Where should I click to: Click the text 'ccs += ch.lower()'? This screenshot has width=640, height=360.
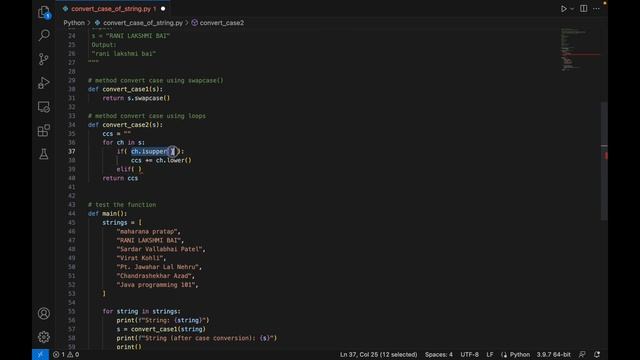[x=161, y=160]
